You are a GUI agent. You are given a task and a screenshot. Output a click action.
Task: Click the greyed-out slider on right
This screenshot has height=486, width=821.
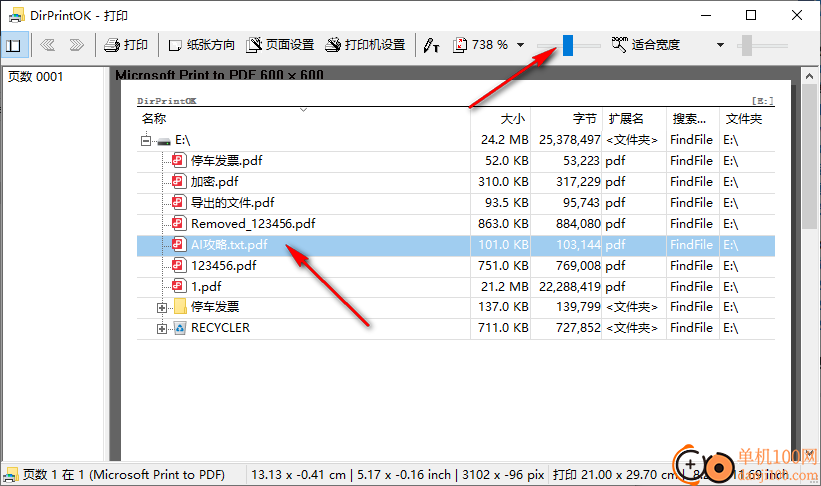747,46
